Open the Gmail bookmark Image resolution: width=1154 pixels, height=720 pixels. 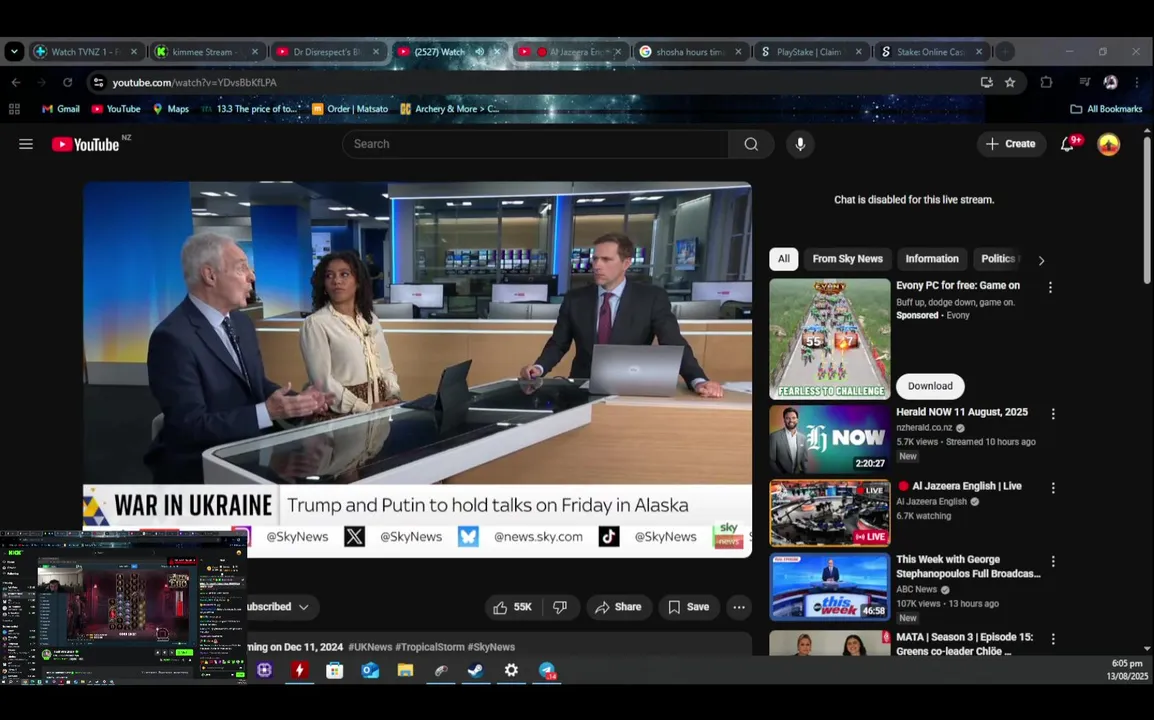pos(60,109)
